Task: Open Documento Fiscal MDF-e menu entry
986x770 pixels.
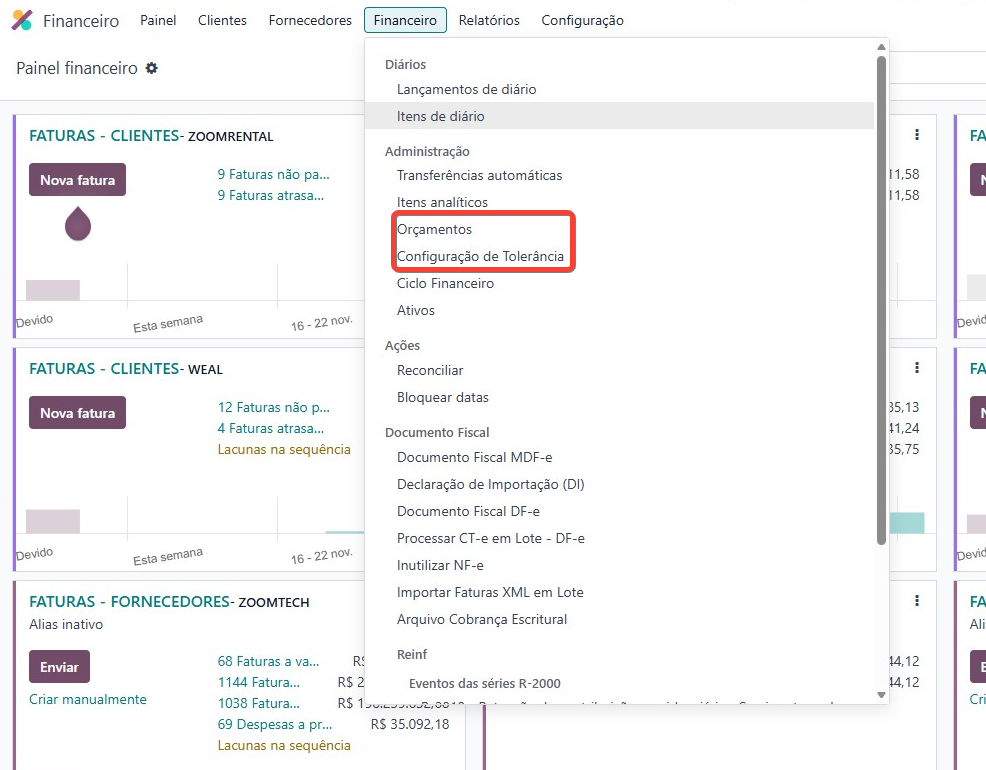Action: [x=474, y=457]
